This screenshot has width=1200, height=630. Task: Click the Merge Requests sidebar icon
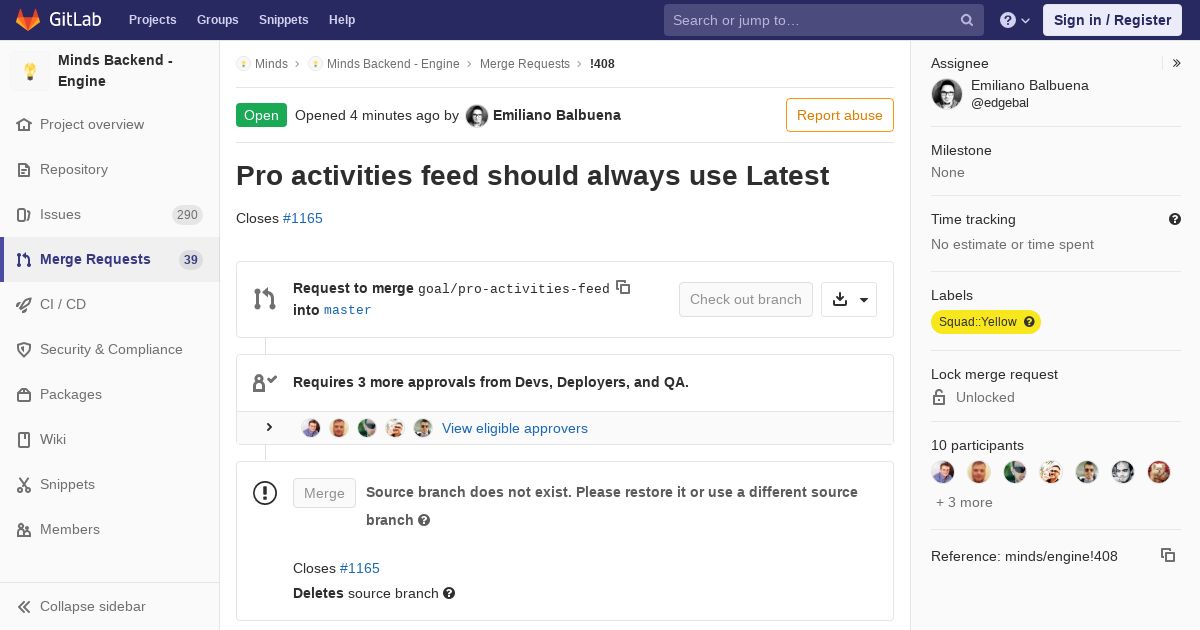24,260
